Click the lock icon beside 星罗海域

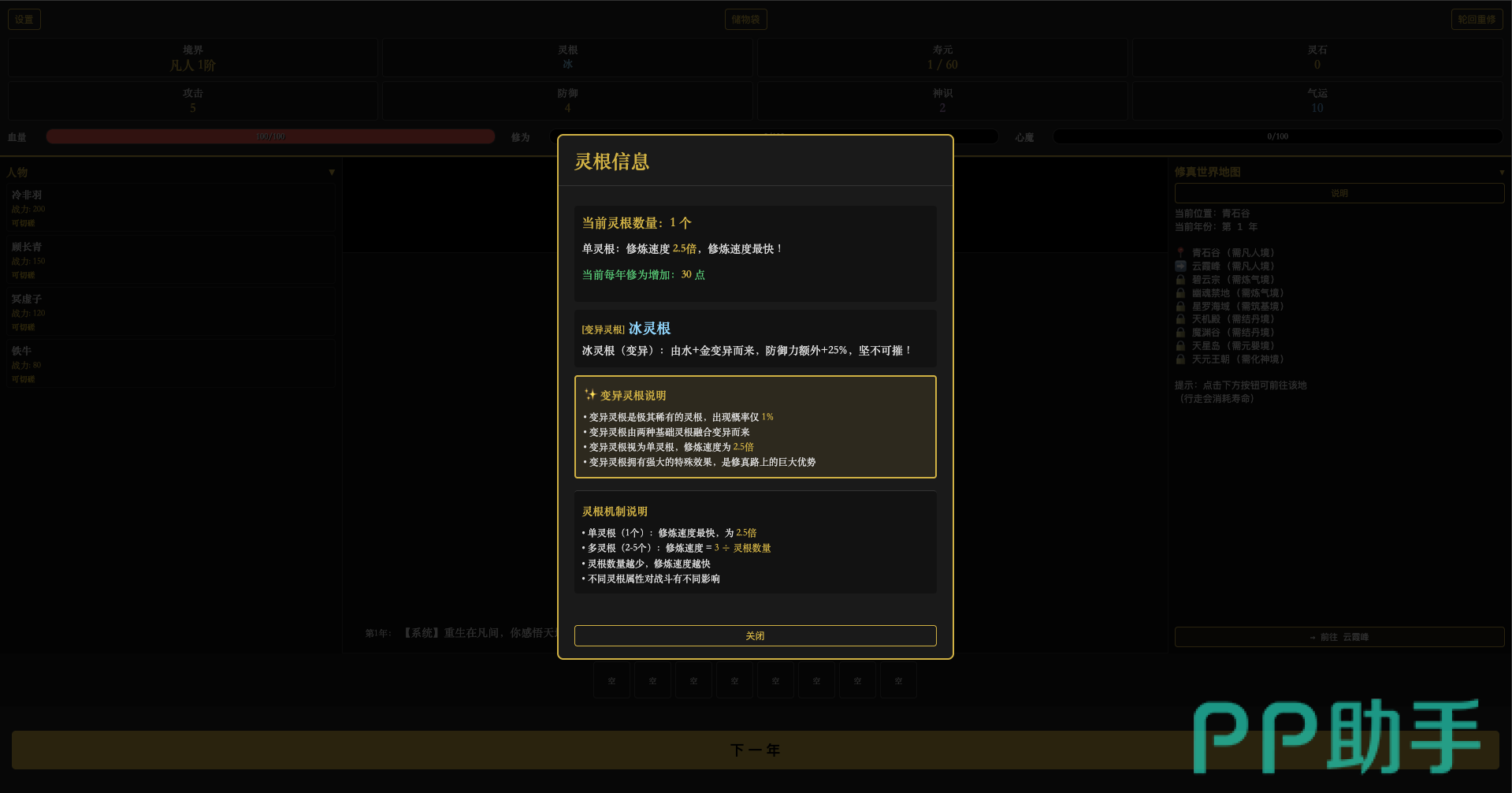(1180, 307)
